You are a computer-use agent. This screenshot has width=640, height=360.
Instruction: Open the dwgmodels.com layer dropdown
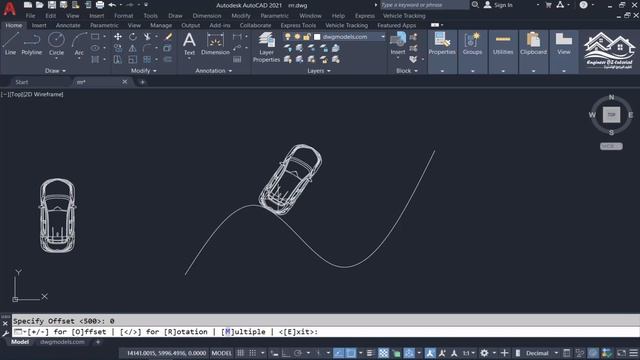coord(383,37)
